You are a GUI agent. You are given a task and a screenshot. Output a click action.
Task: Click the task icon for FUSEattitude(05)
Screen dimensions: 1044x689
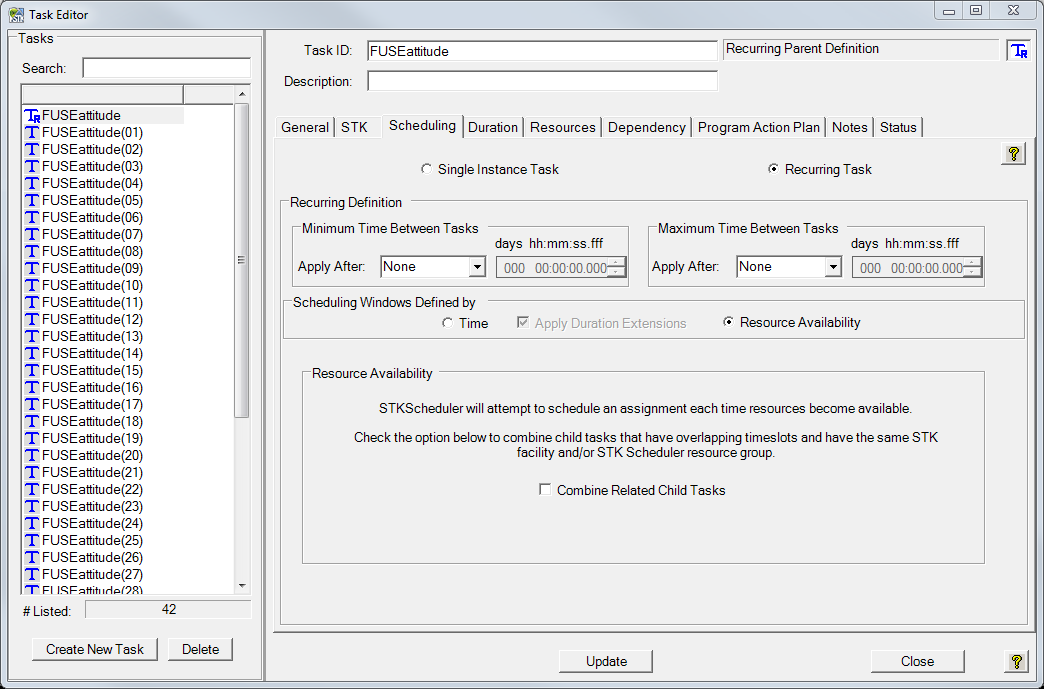(x=32, y=201)
